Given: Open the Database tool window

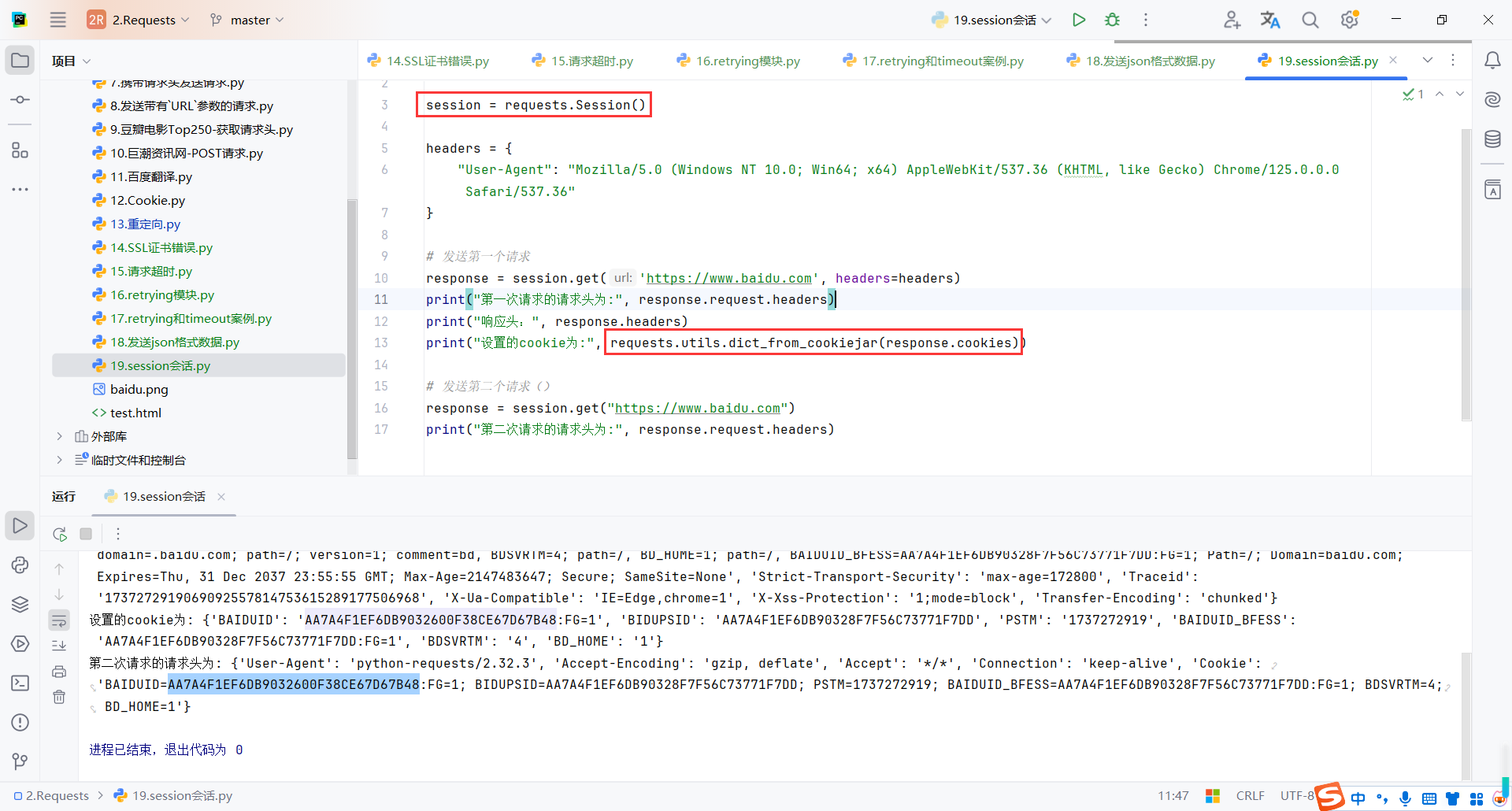Looking at the screenshot, I should pyautogui.click(x=1492, y=139).
